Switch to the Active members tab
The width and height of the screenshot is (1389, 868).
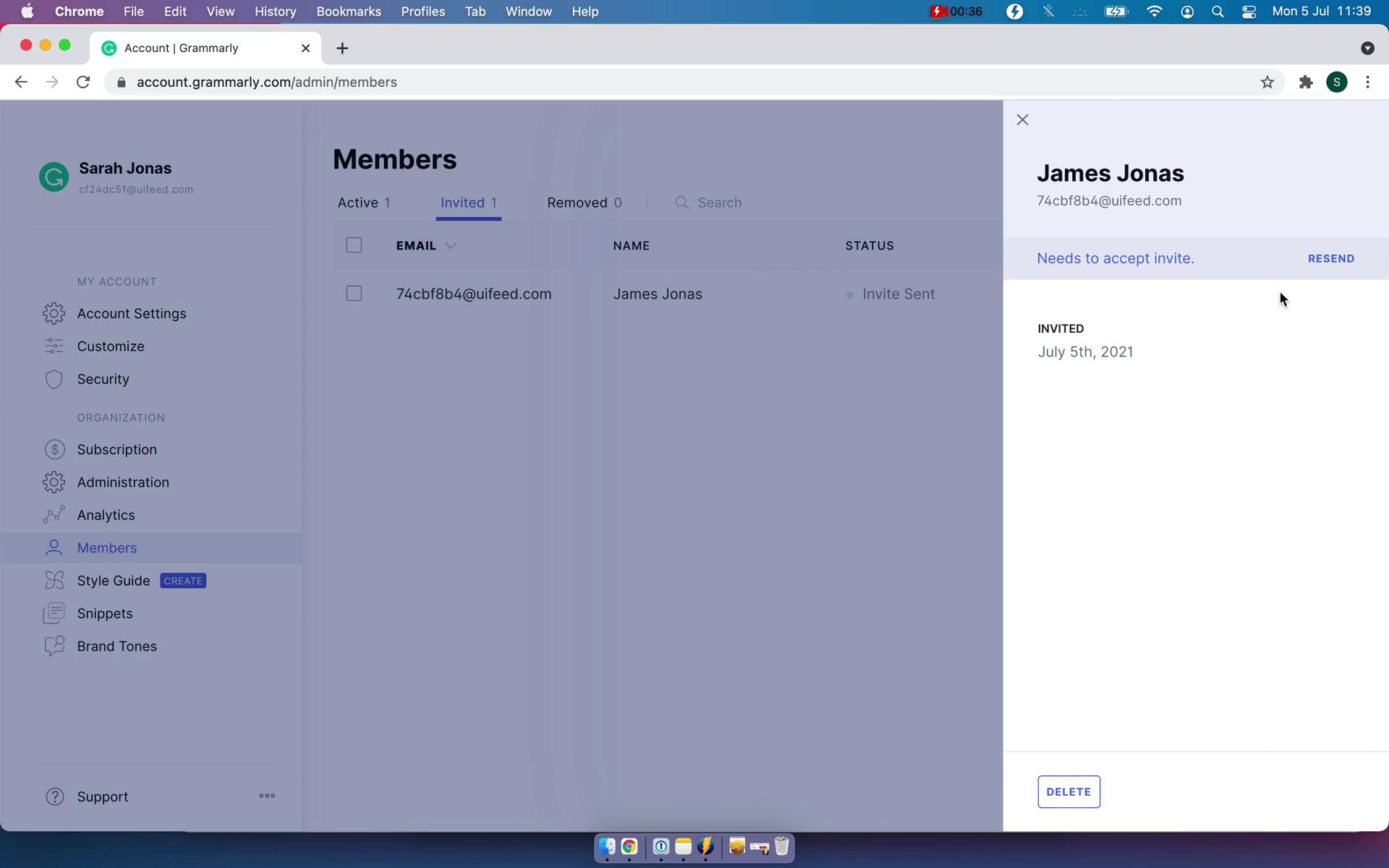coord(364,203)
